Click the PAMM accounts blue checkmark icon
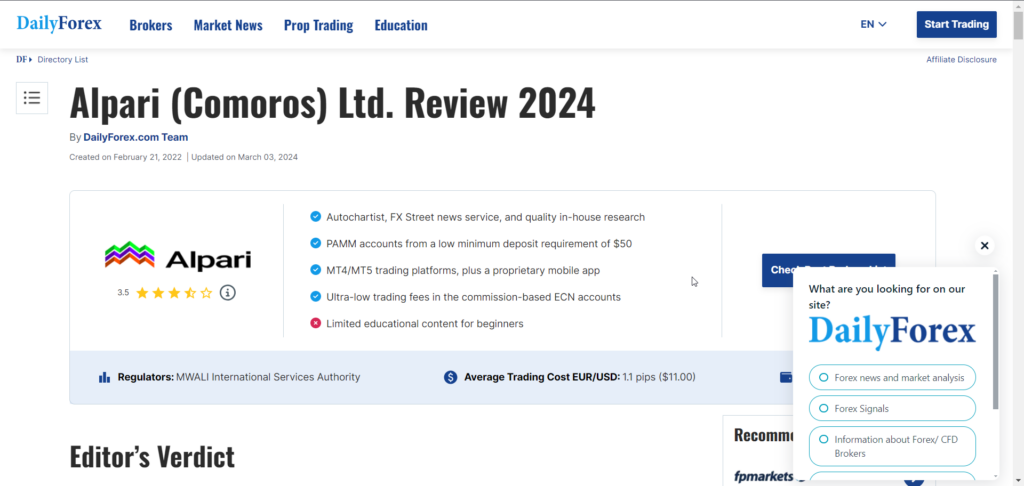The height and width of the screenshot is (486, 1024). coord(315,243)
